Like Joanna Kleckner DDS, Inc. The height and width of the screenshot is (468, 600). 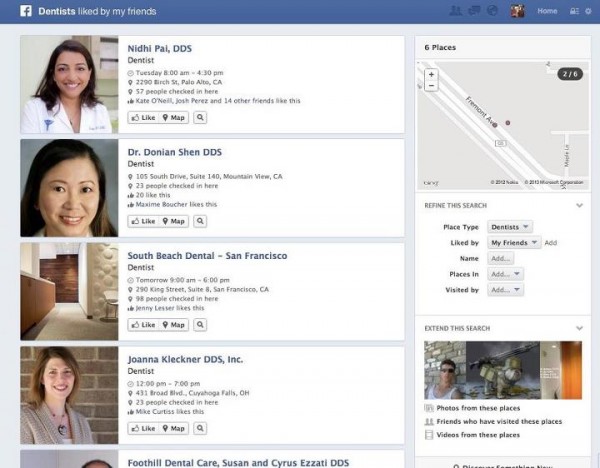coord(143,429)
